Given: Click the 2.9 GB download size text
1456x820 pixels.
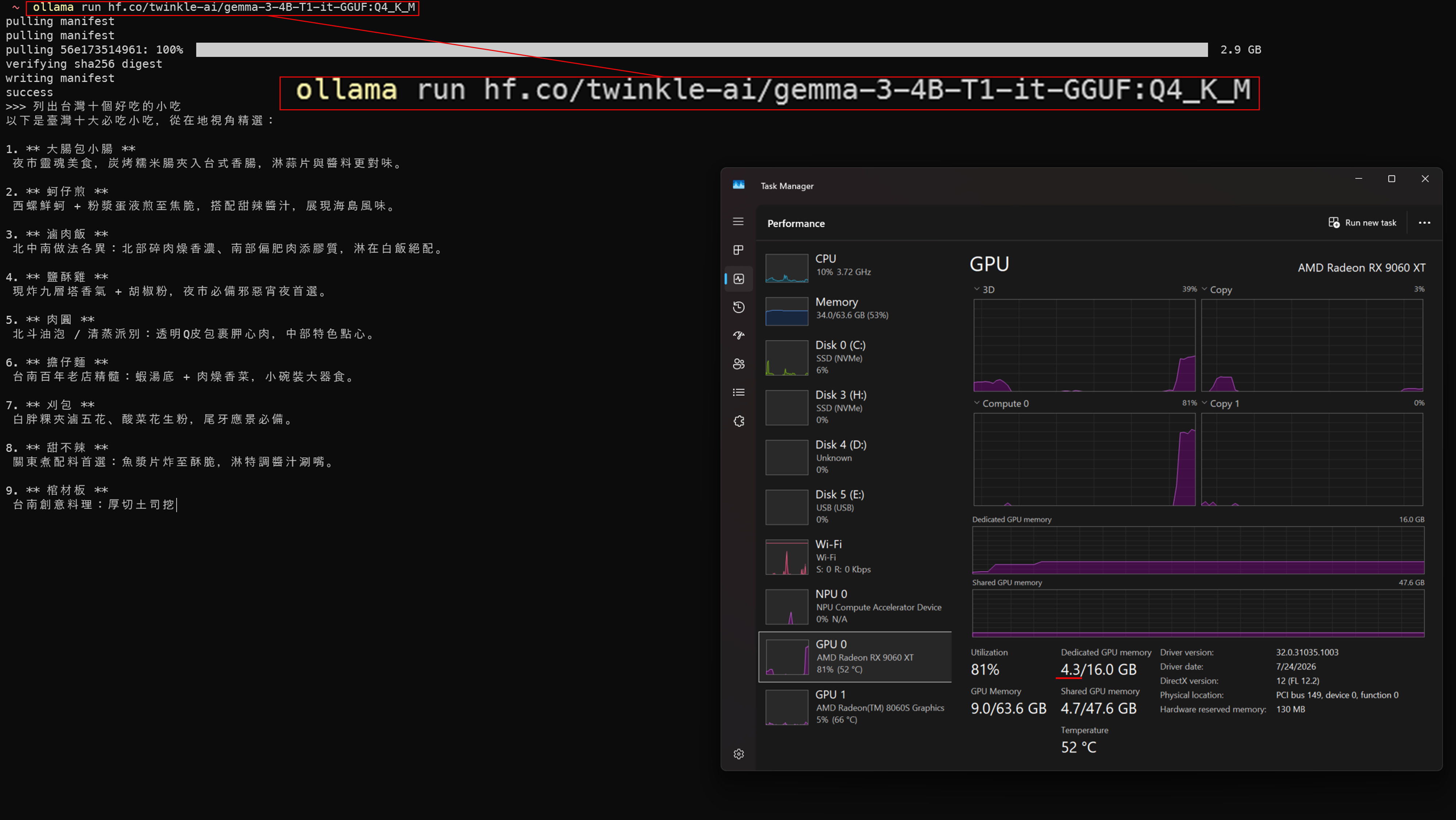Looking at the screenshot, I should point(1240,50).
